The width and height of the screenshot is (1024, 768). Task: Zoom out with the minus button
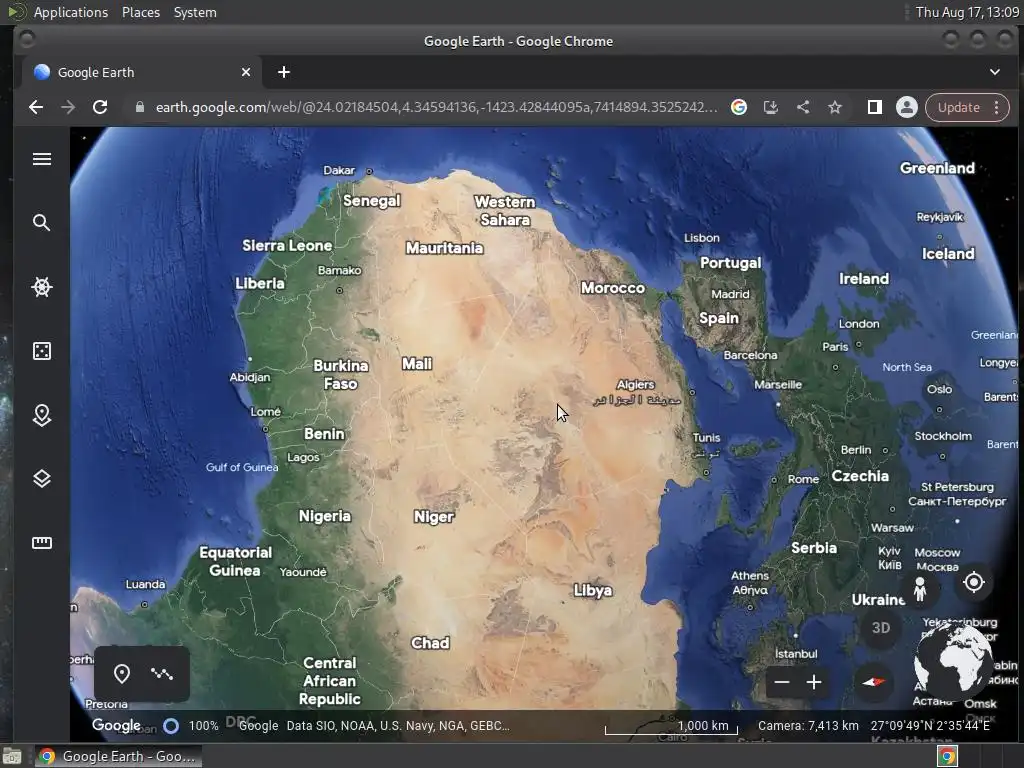782,682
